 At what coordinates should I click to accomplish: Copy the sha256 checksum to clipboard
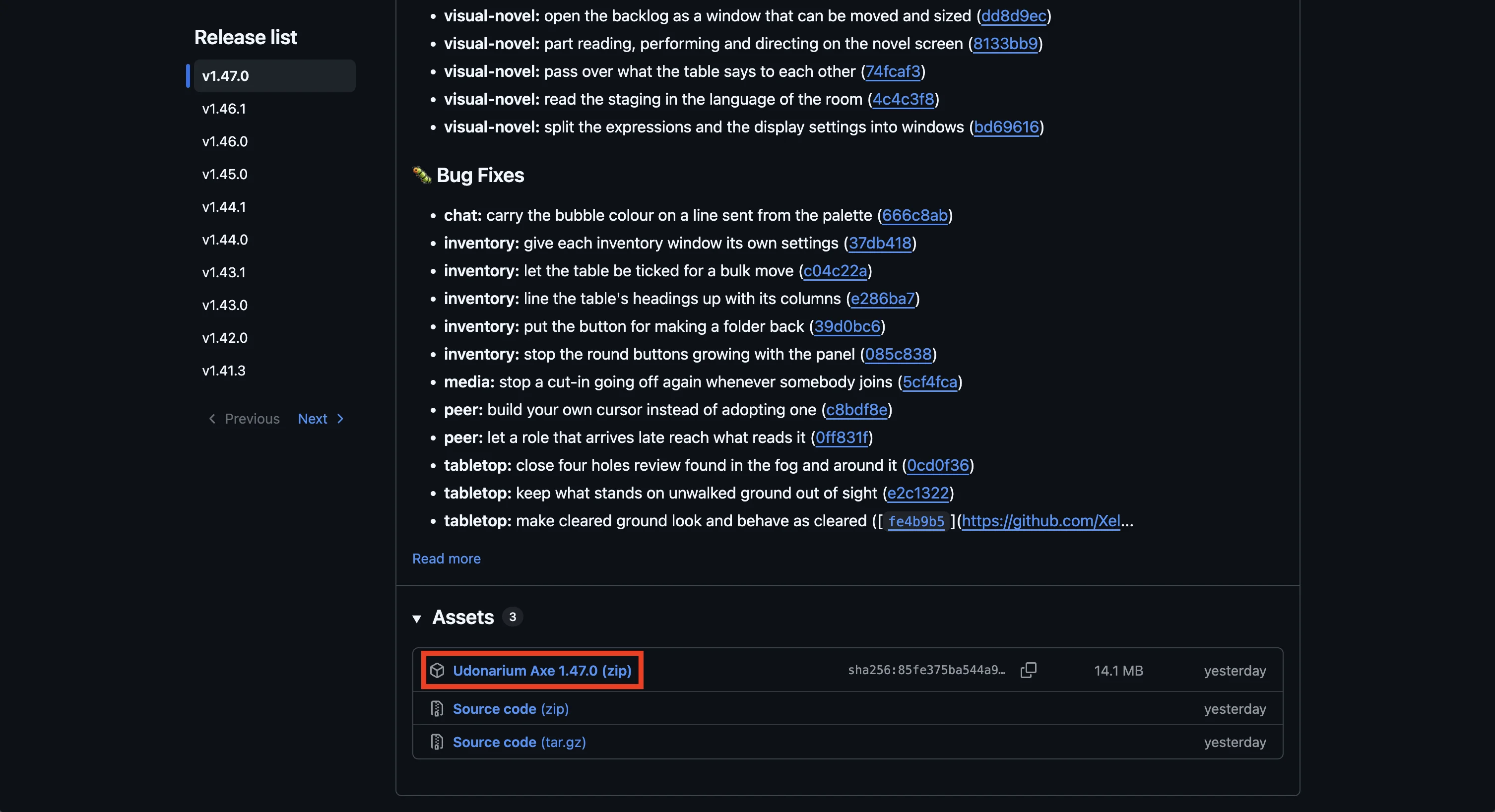click(x=1028, y=670)
